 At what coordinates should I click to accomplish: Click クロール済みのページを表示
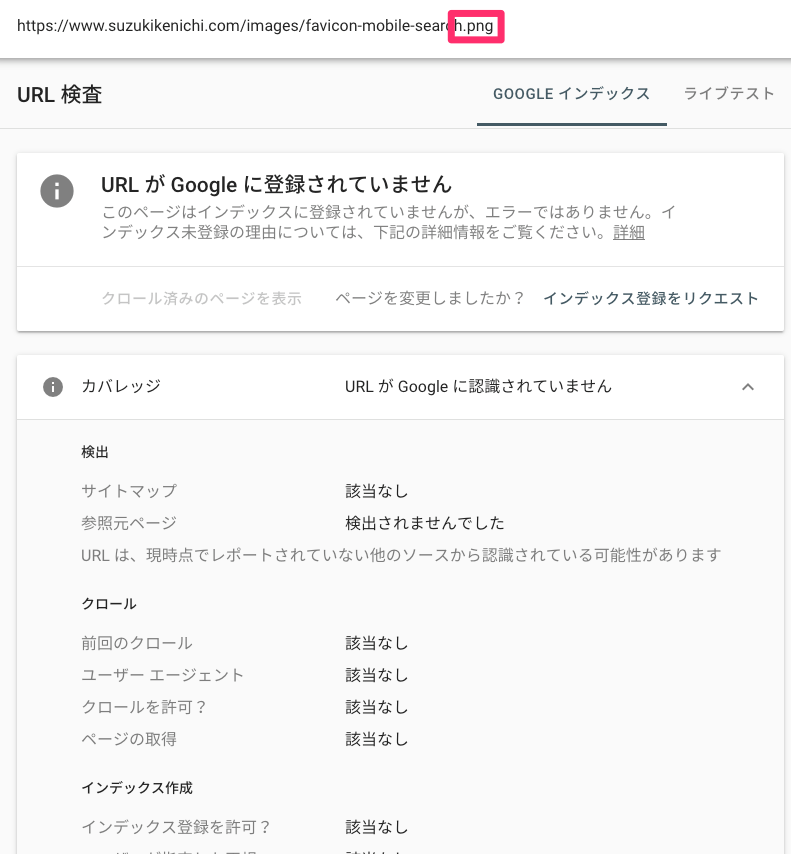201,298
